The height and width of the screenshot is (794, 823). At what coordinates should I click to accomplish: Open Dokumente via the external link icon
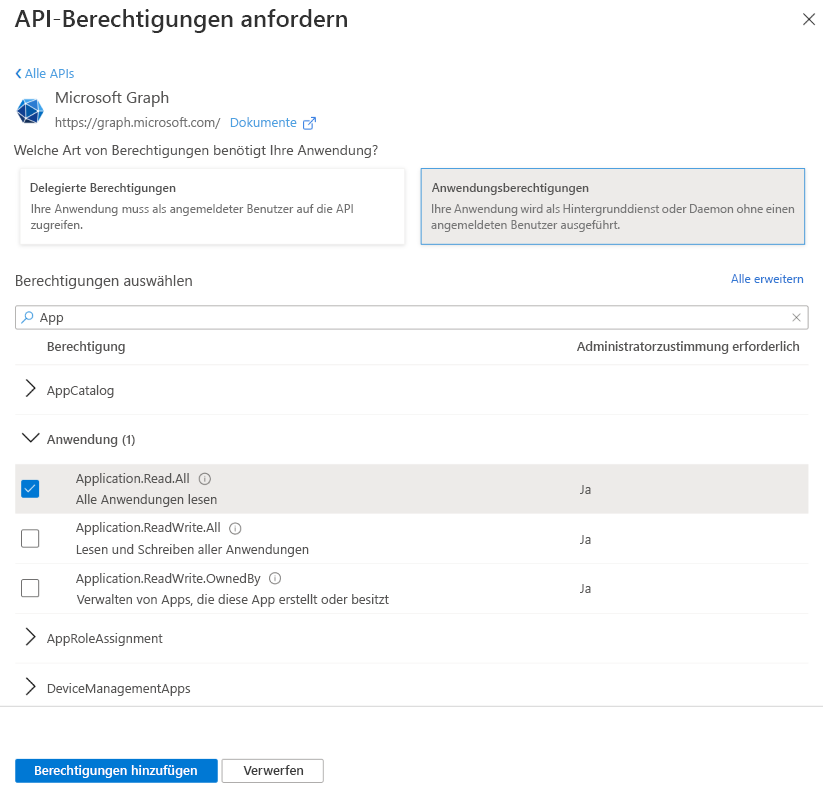309,122
